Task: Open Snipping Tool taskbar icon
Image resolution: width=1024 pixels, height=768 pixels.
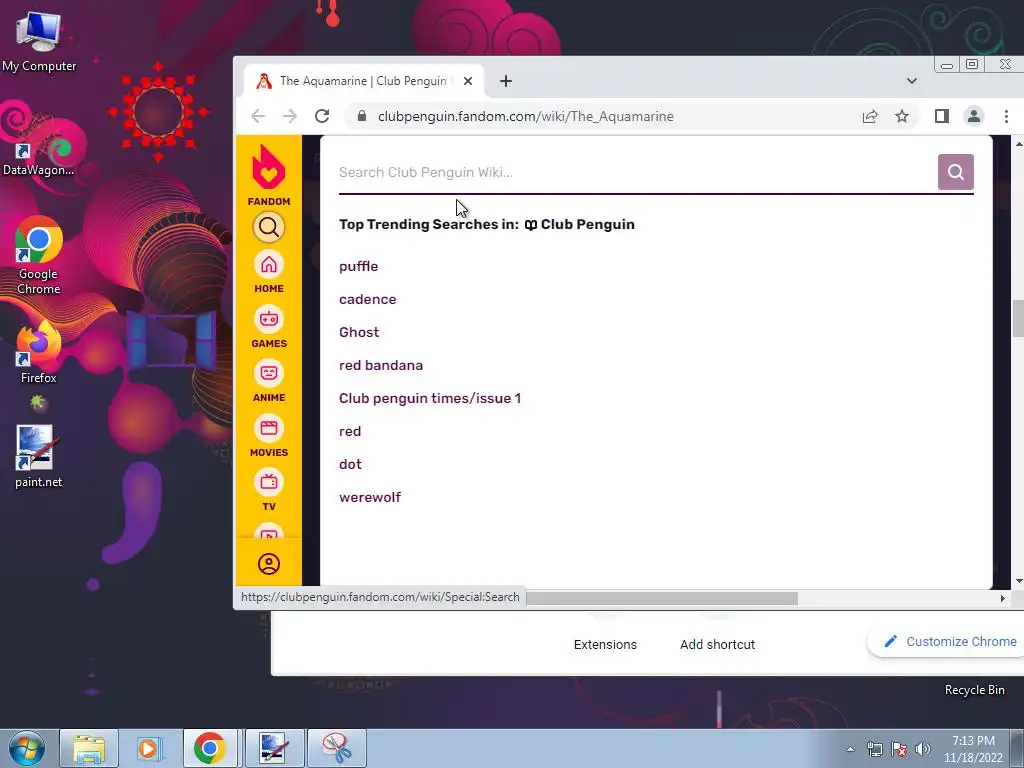Action: [x=337, y=748]
